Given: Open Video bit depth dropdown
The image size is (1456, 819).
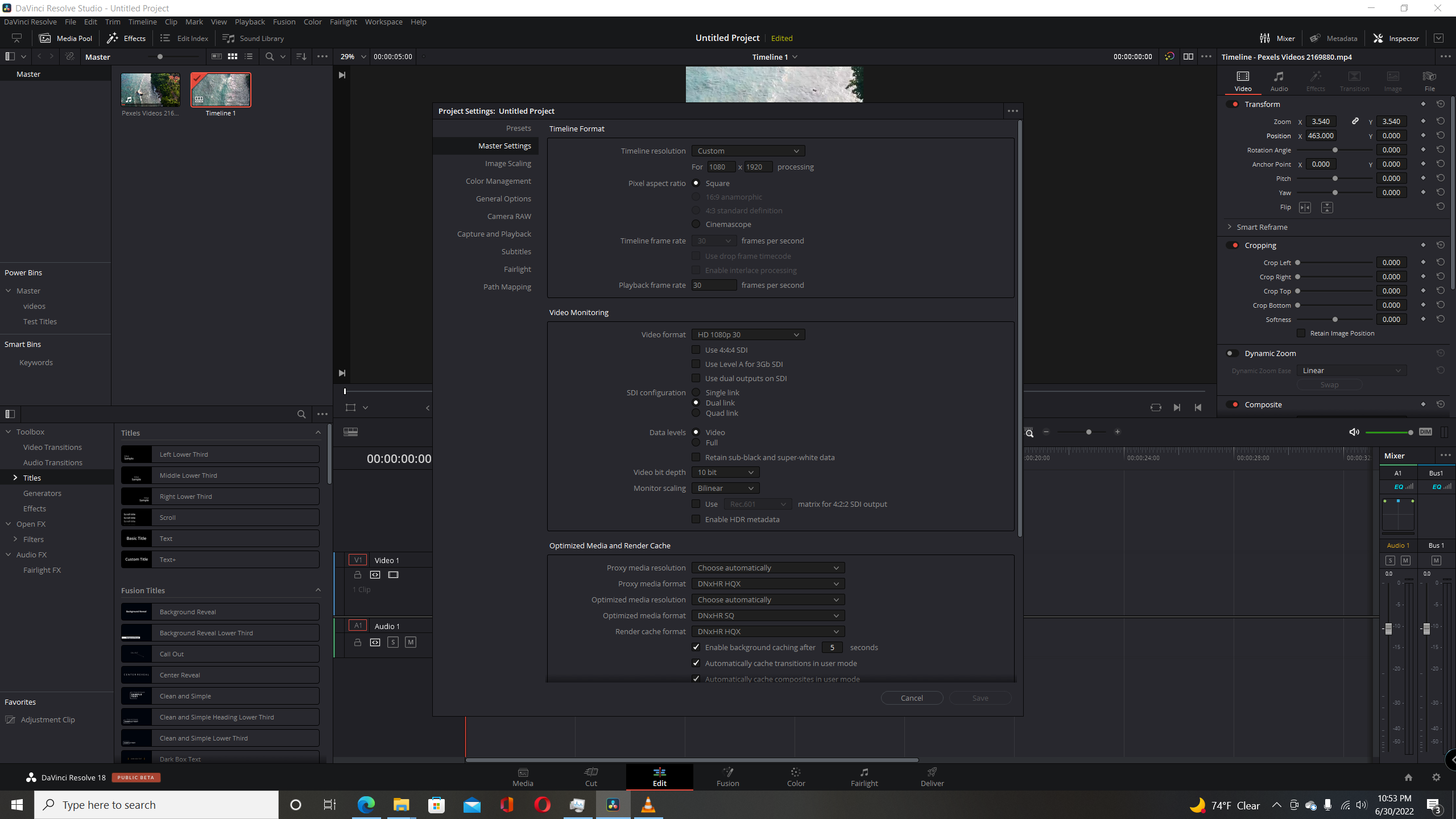Looking at the screenshot, I should pyautogui.click(x=725, y=472).
